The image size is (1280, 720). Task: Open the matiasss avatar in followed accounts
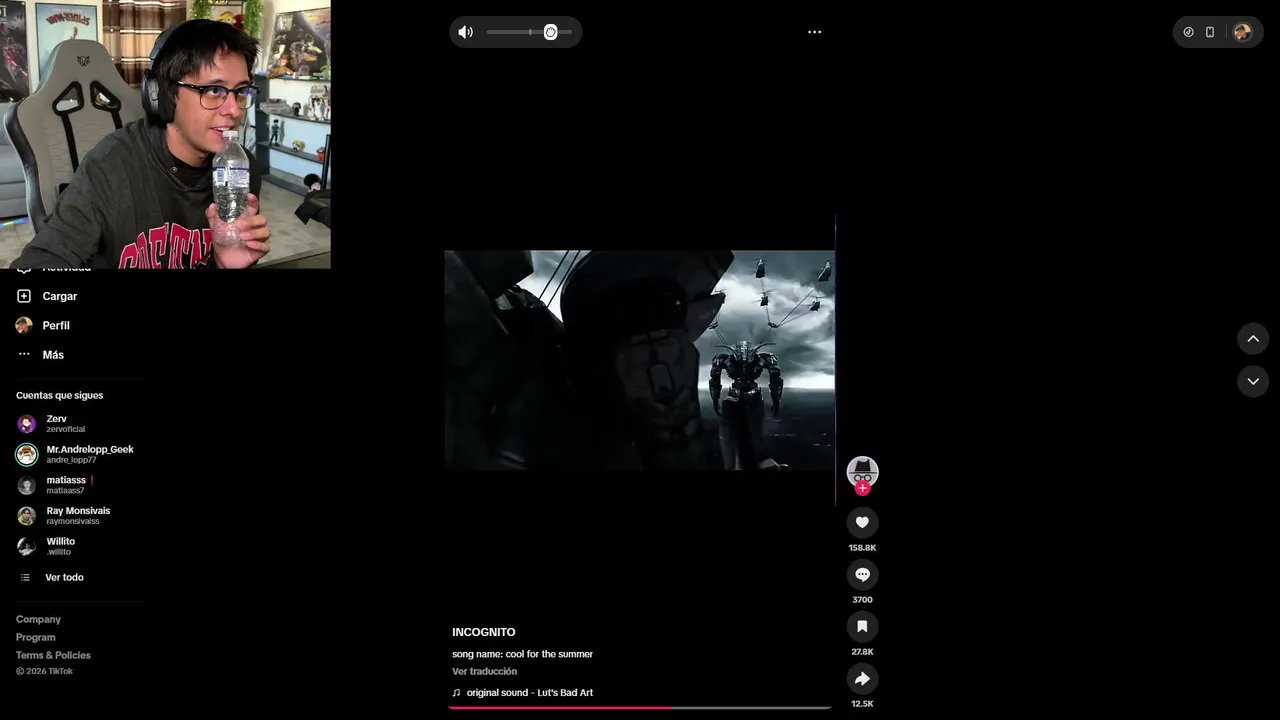(27, 485)
